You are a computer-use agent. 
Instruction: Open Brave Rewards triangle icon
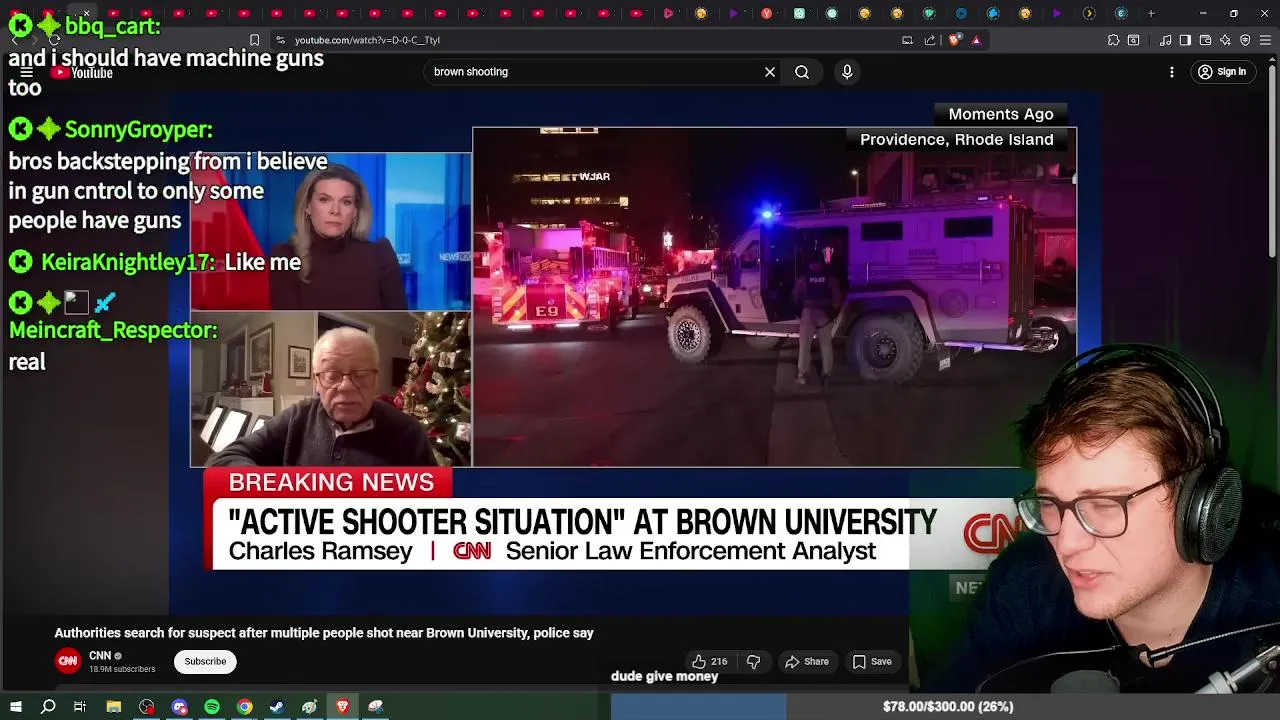click(976, 40)
